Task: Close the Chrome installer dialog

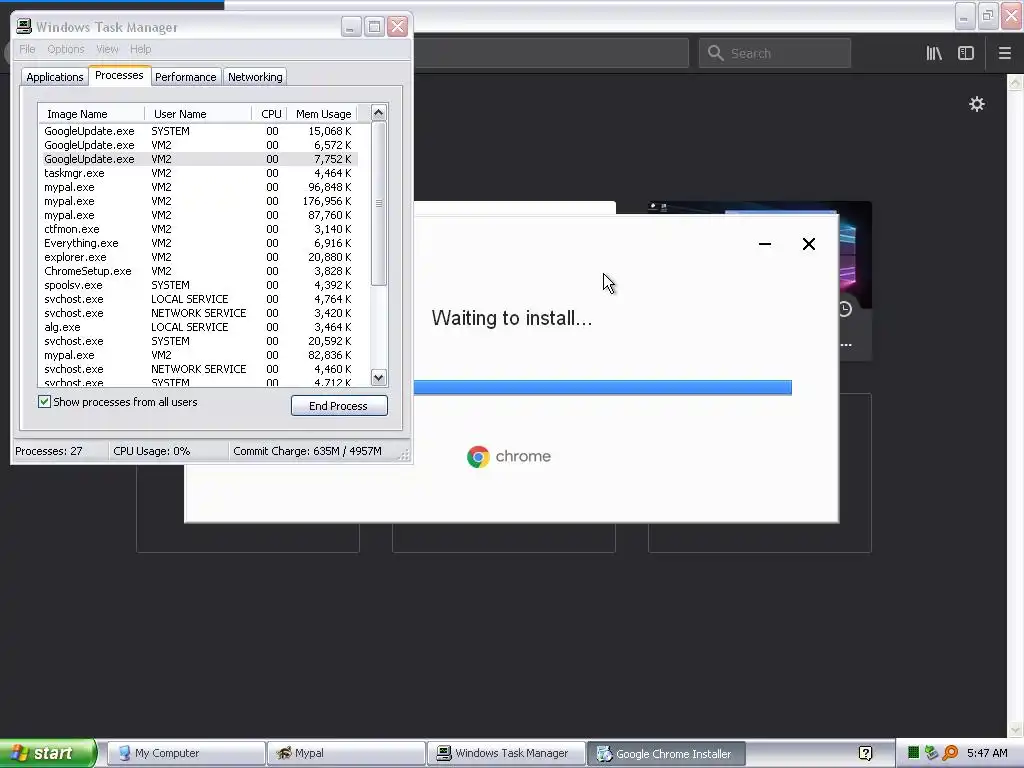Action: coord(808,244)
